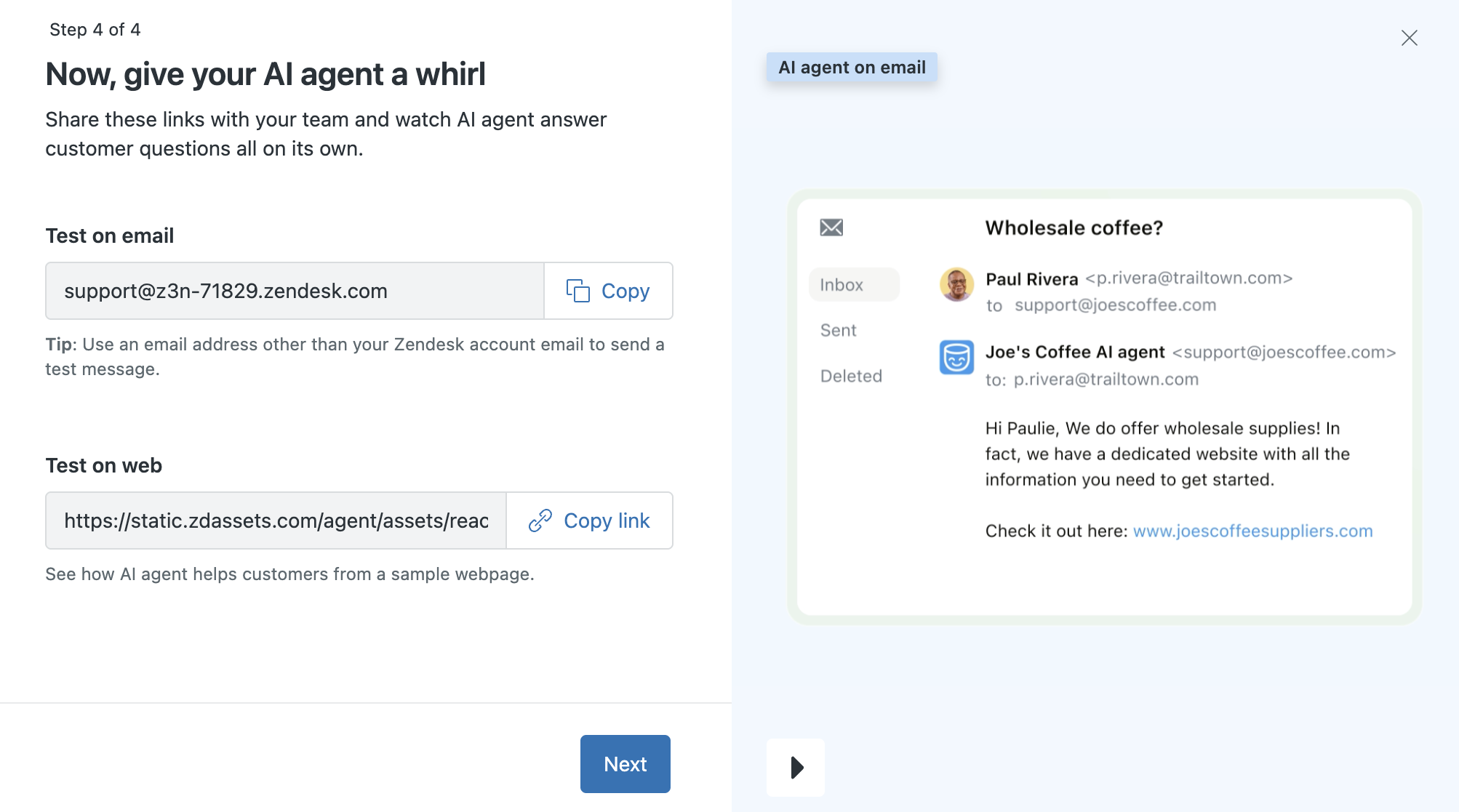Click the Paul Rivera sender name
Screen dimensions: 1459x812
click(1031, 279)
